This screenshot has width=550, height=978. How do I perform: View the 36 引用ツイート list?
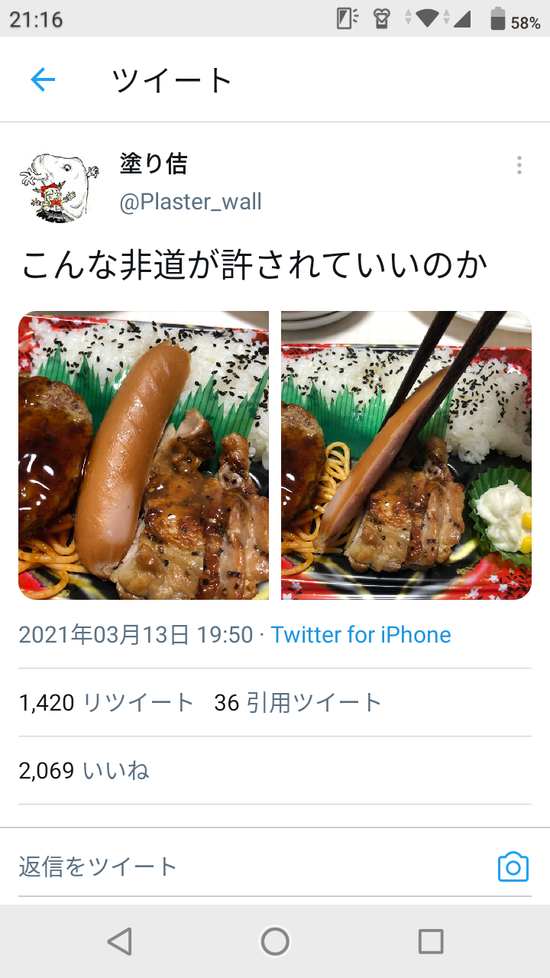click(297, 703)
